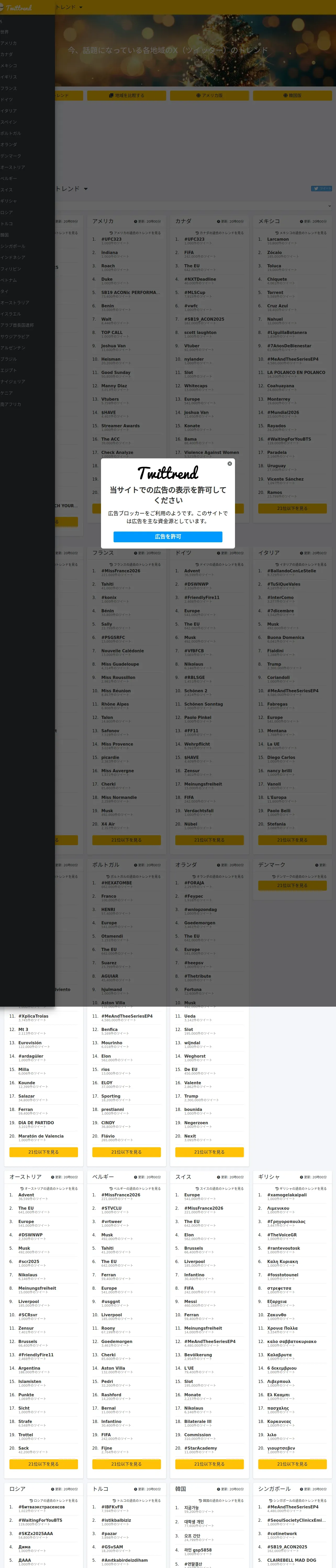Screen dimensions: 336x1568
Task: Open the Larcamon trend in the メキシコ card
Action: coord(278,239)
